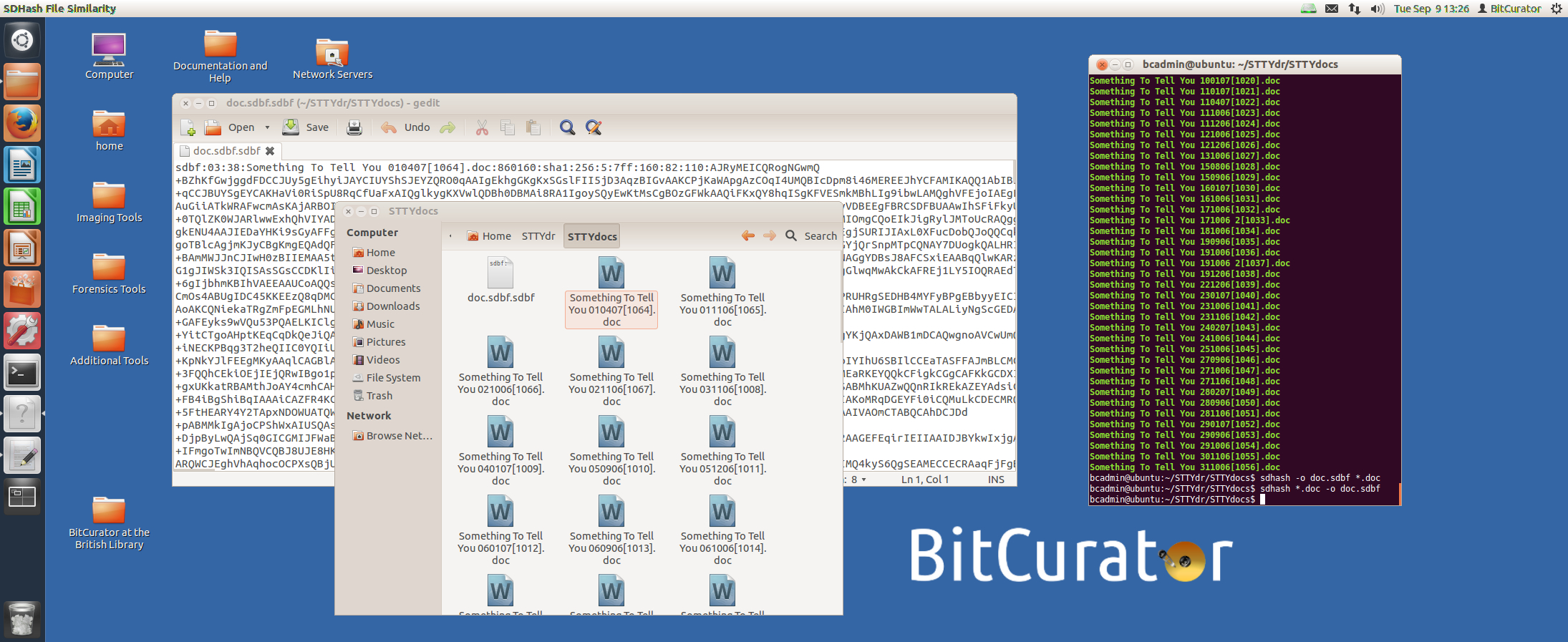Open LibreOffice Impress from the dock
Image resolution: width=1568 pixels, height=642 pixels.
(22, 248)
